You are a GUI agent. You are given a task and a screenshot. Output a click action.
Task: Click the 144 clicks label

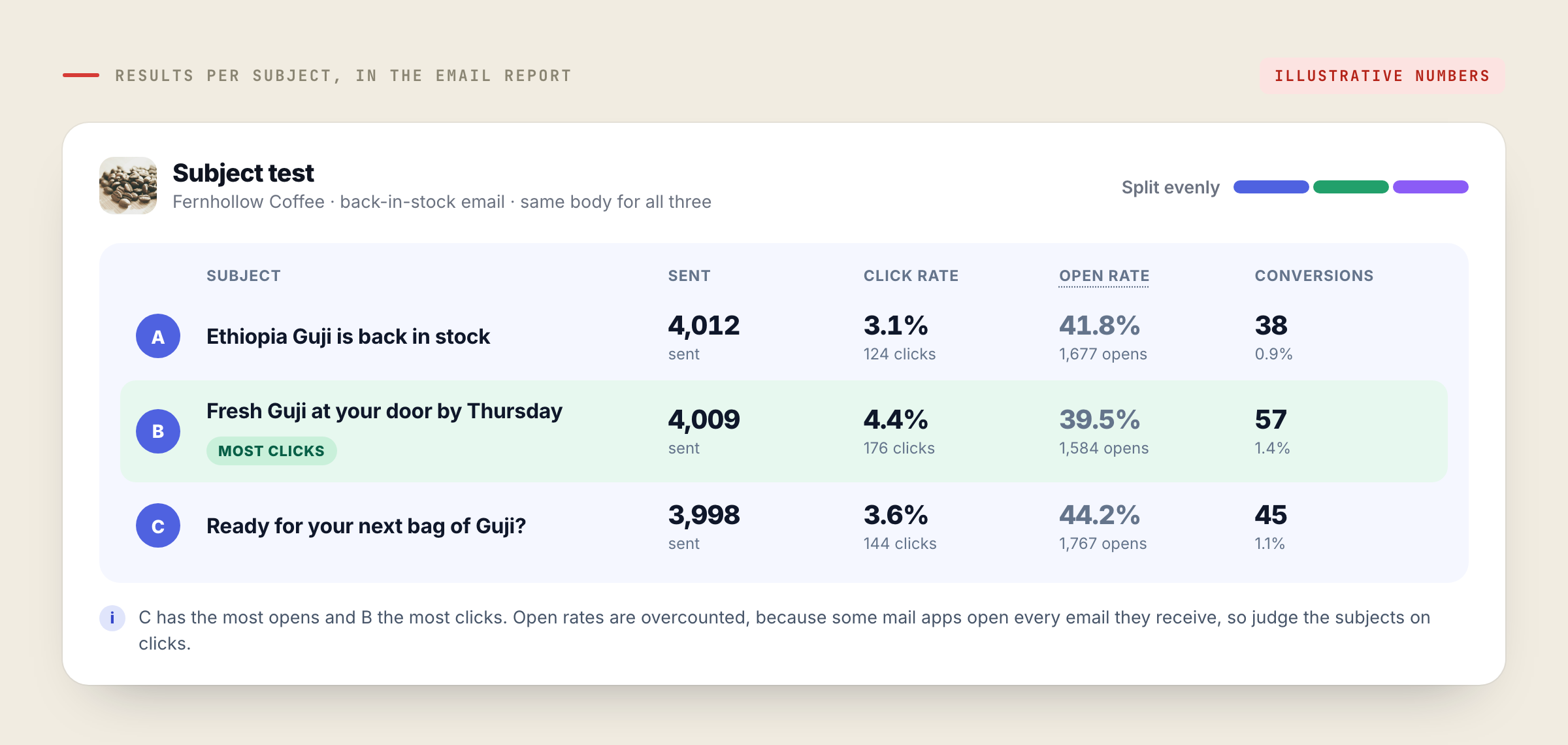point(900,544)
